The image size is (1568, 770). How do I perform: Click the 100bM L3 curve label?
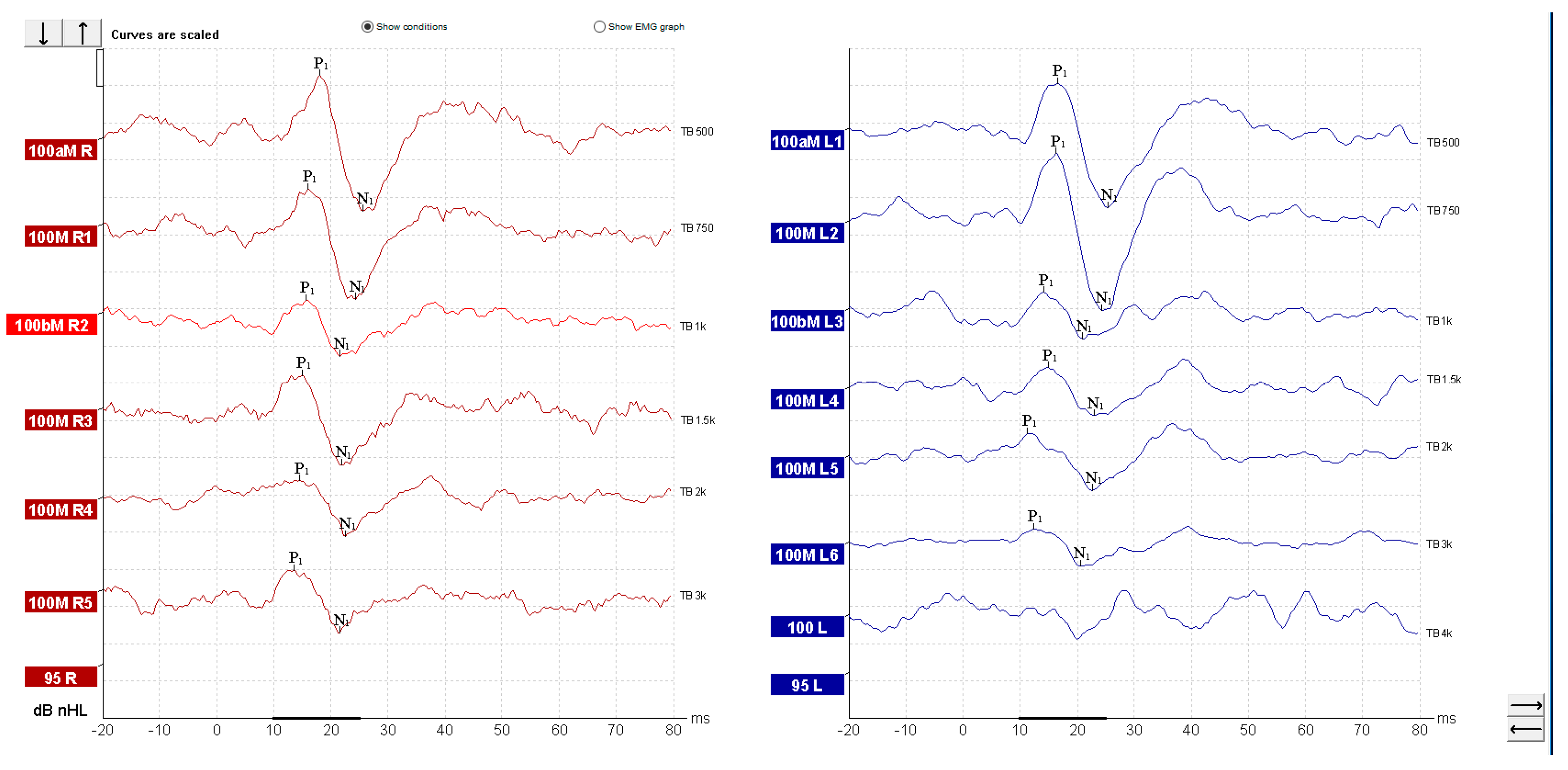pos(807,322)
